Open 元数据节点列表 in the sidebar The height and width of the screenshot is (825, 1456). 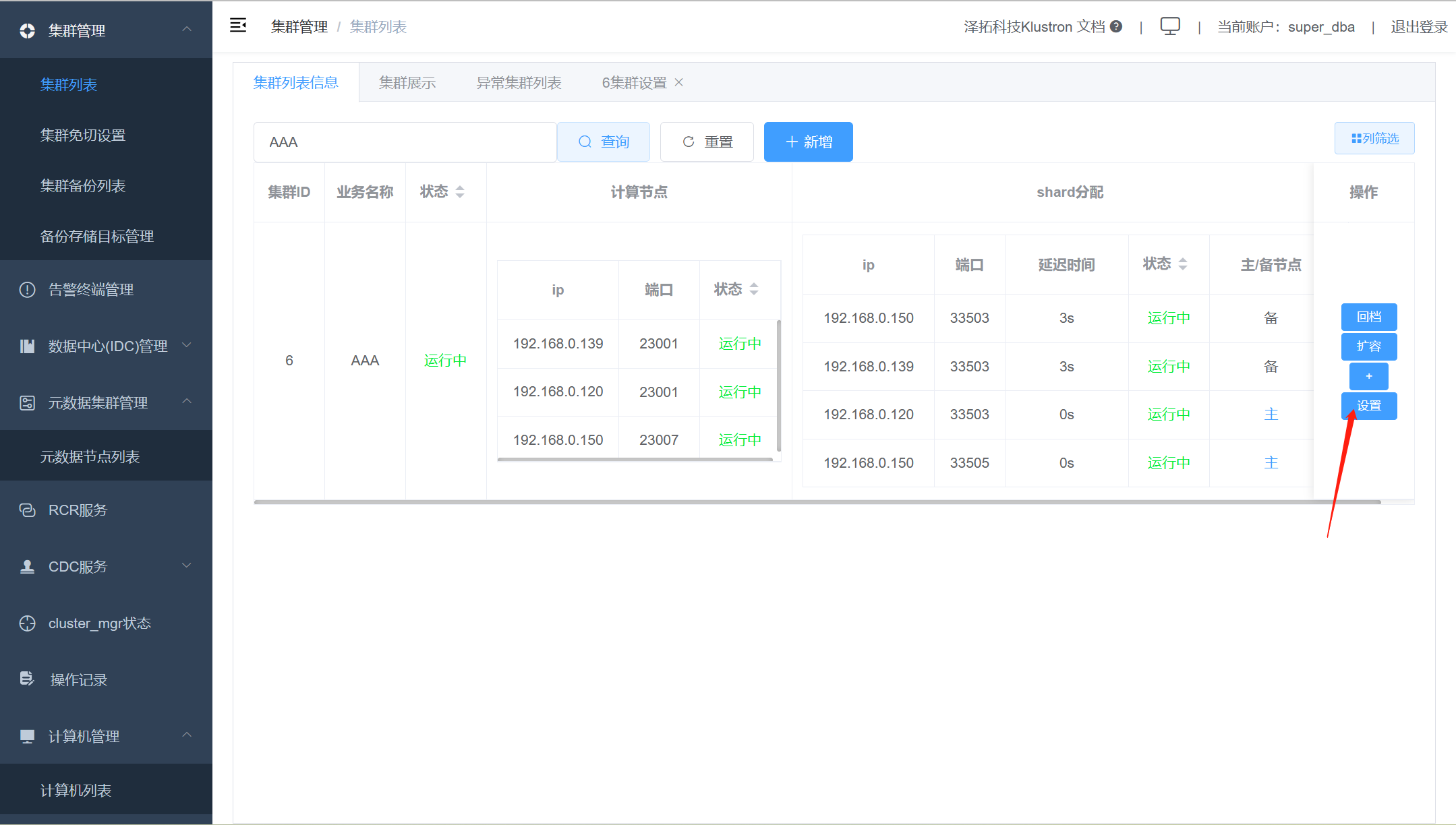coord(106,456)
